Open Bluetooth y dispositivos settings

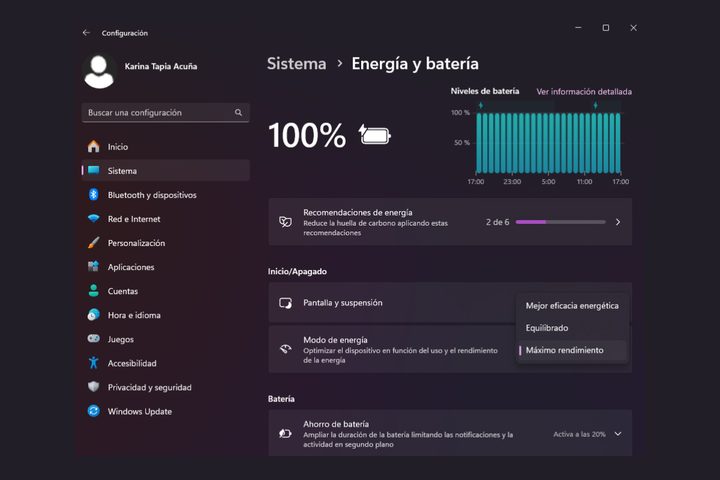152,195
